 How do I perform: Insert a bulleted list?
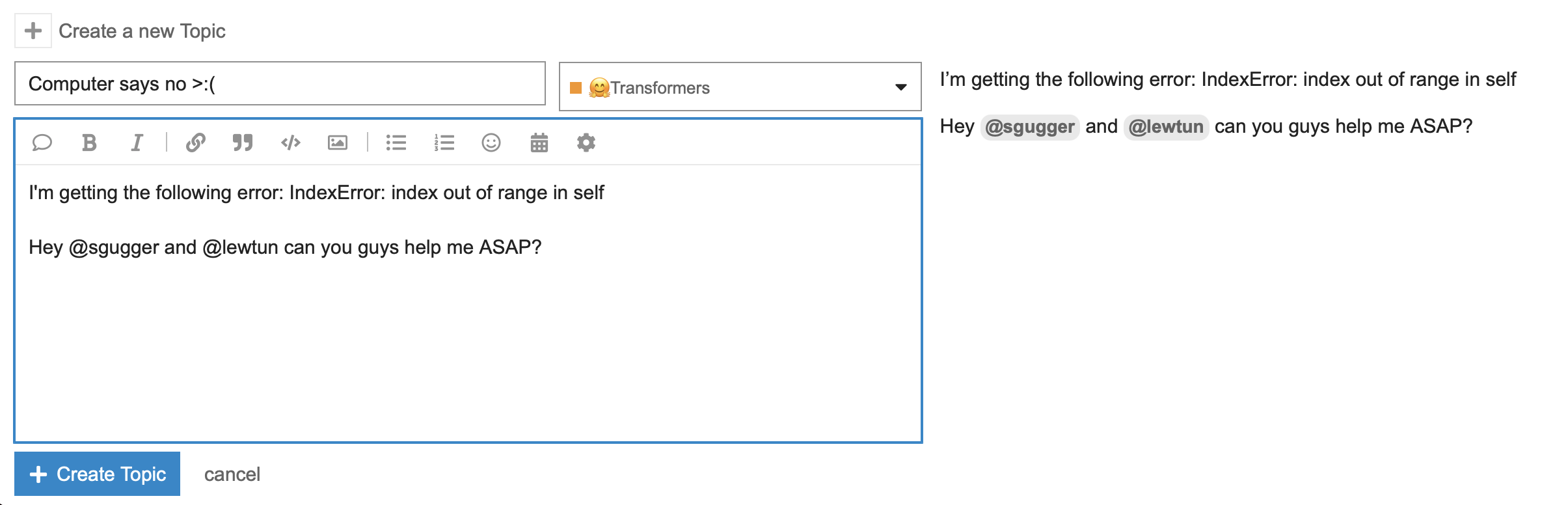coord(397,143)
